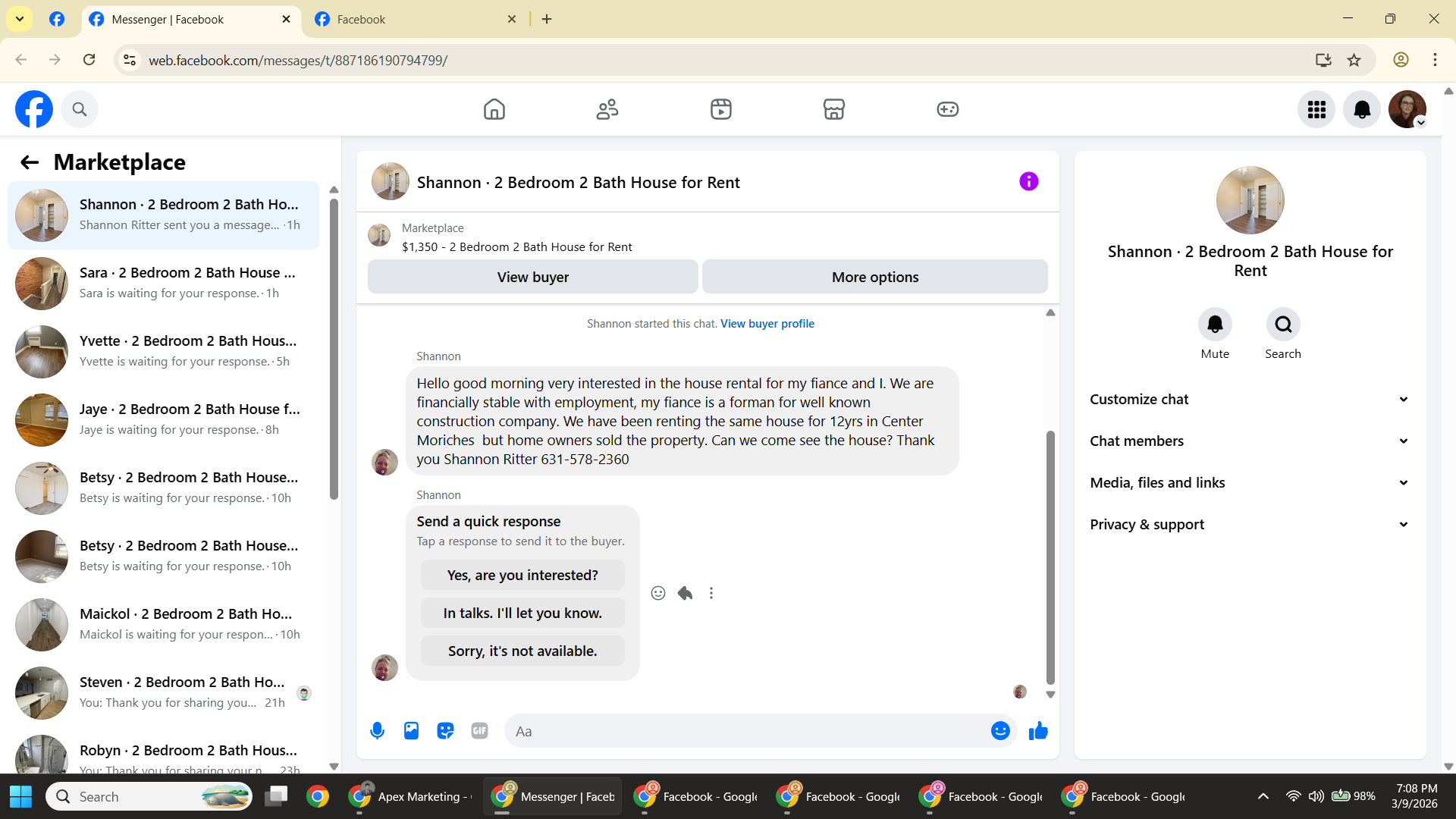Click chat message scrollbar thumb

[1050, 557]
